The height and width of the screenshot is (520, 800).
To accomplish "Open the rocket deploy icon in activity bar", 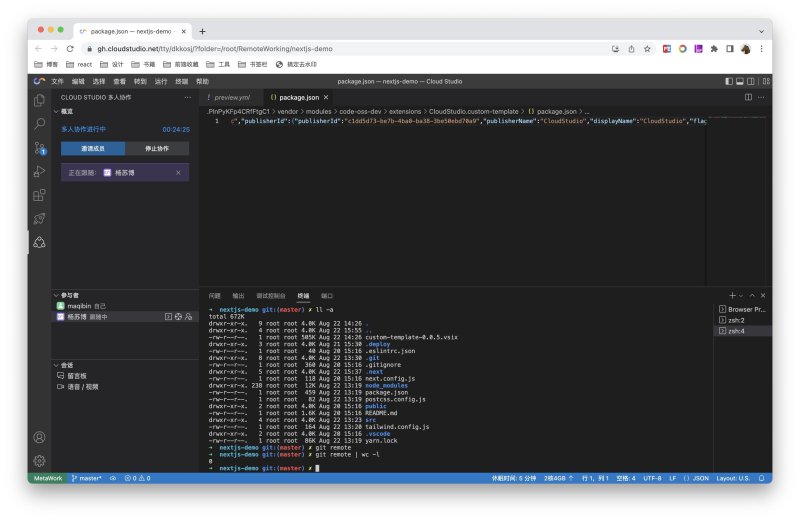I will point(39,219).
